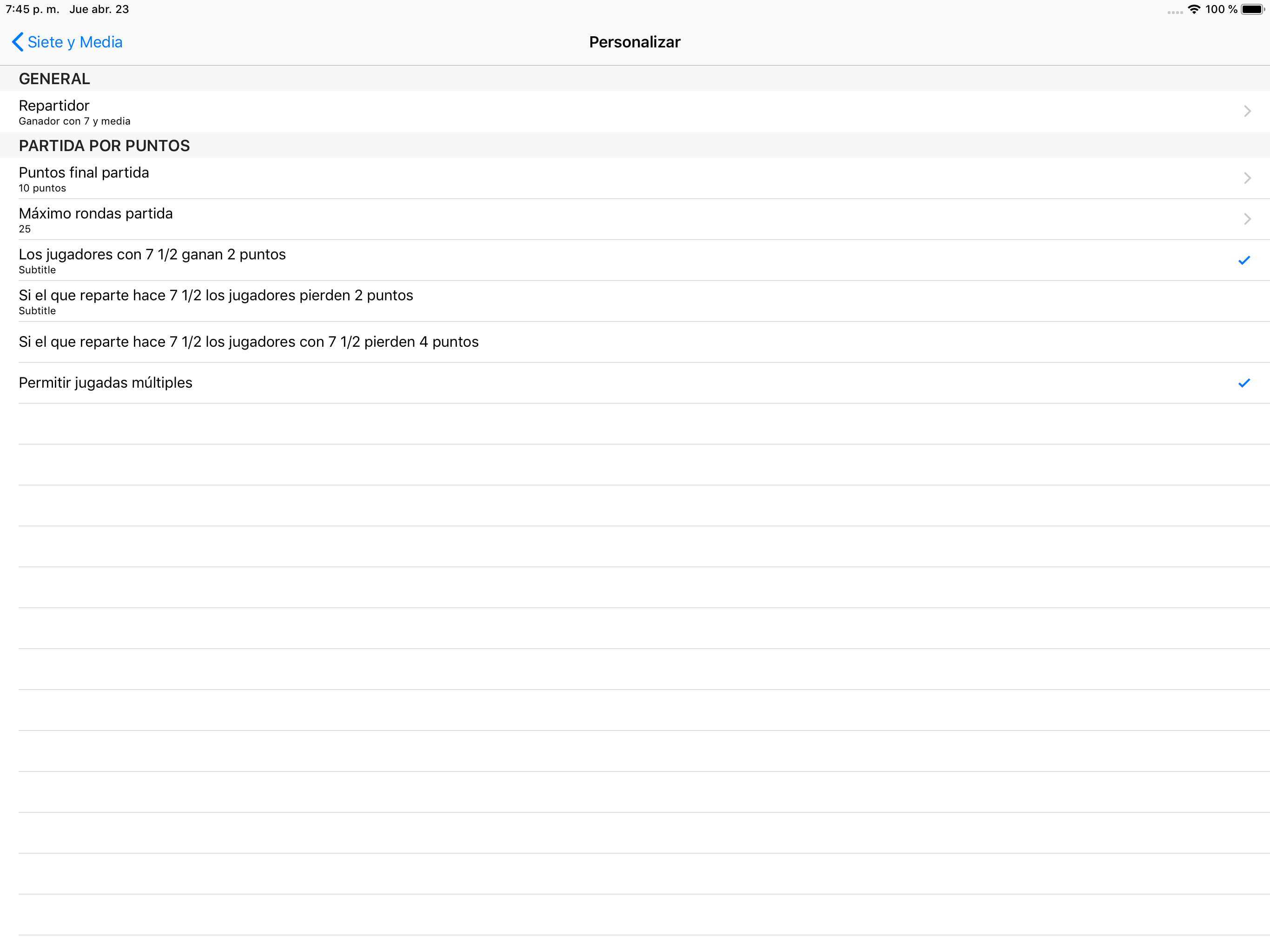
Task: Enable jugadores con 7 1/2 pierden 4 puntos
Action: tap(635, 342)
